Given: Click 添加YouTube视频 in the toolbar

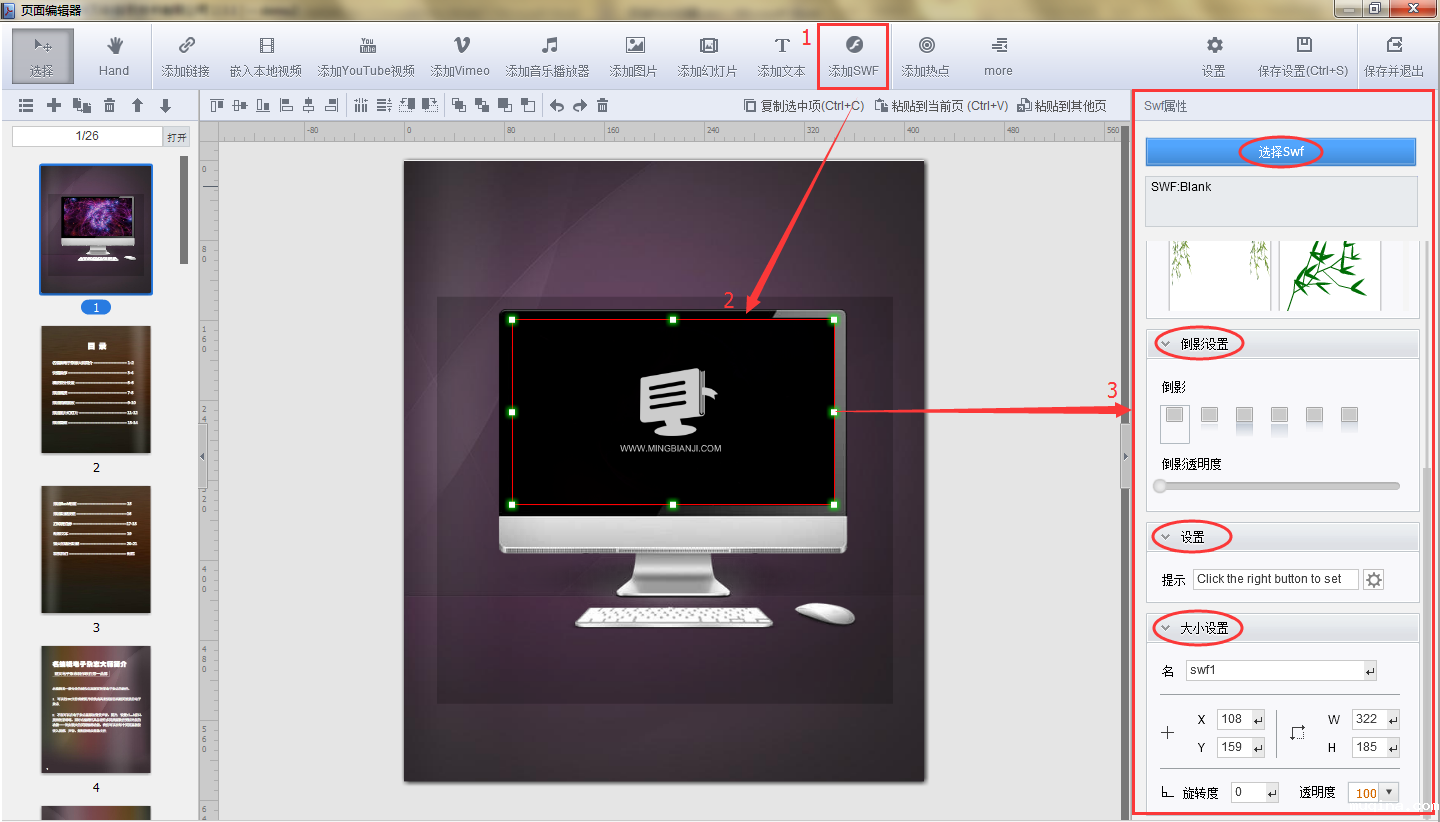Looking at the screenshot, I should 366,55.
